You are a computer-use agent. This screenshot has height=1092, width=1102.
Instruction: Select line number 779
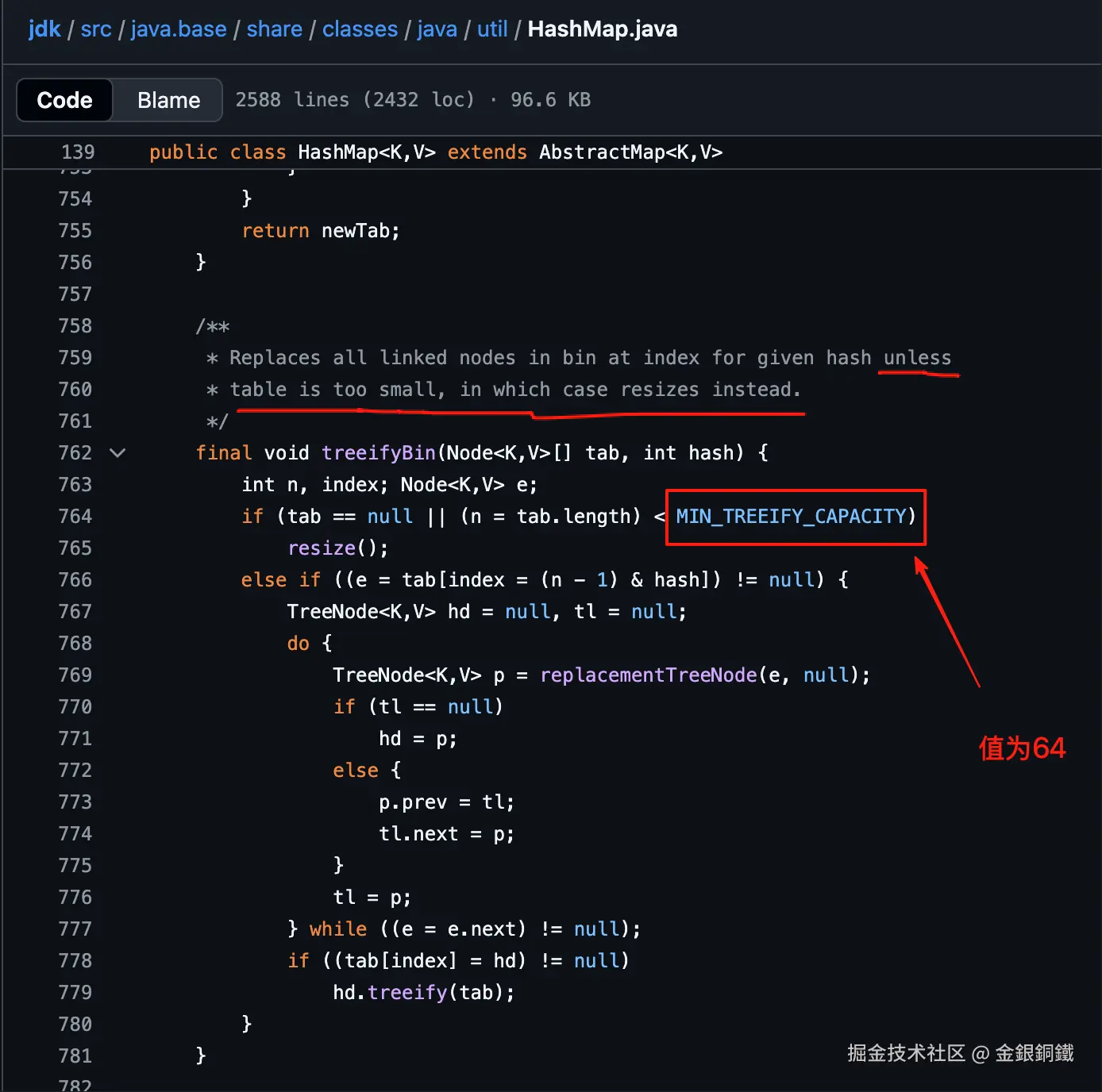point(75,993)
